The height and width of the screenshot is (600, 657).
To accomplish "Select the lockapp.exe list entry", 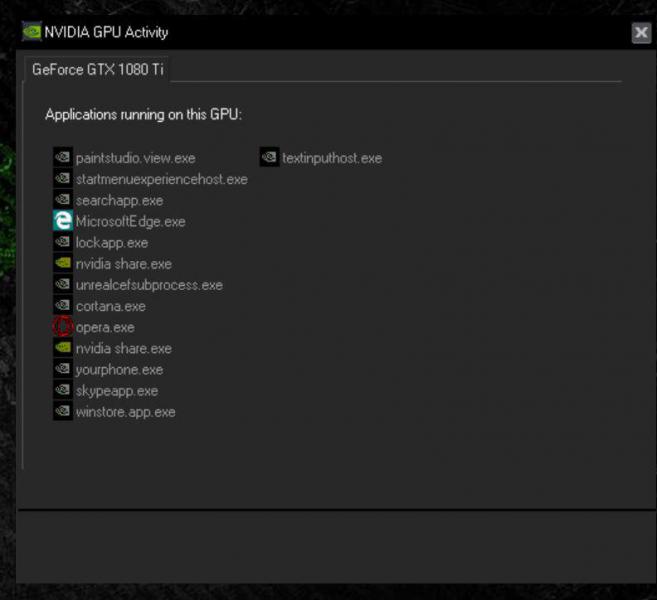I will pos(111,243).
